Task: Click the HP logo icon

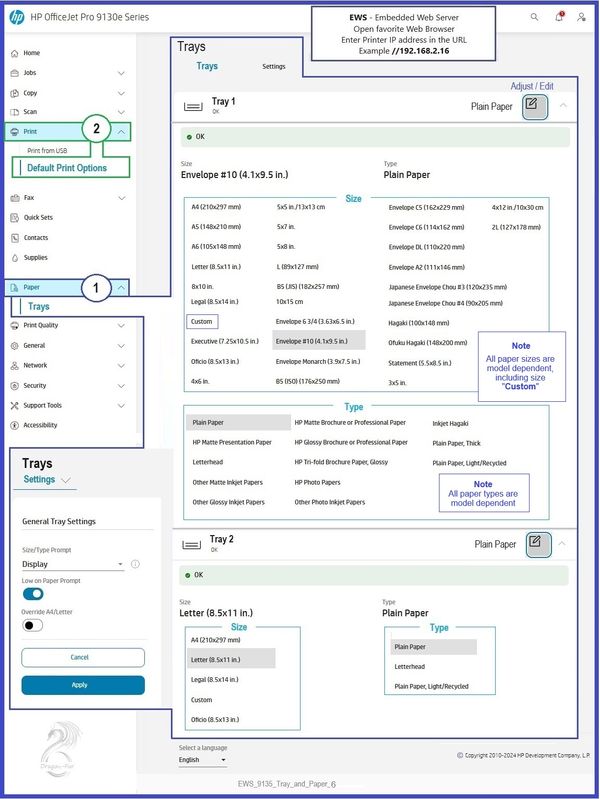Action: click(x=17, y=17)
